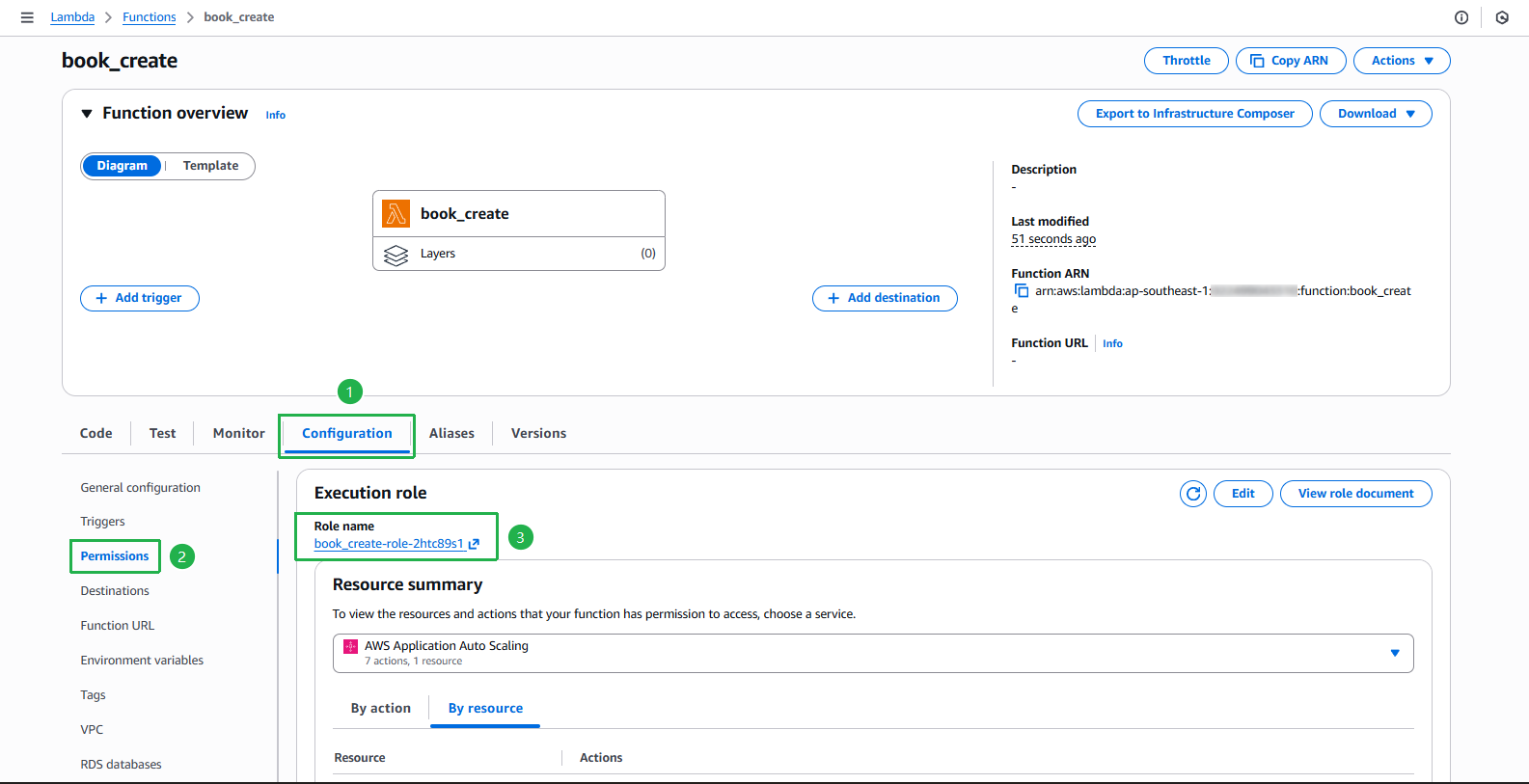Select Permissions in the side menu
This screenshot has width=1529, height=784.
click(x=115, y=556)
